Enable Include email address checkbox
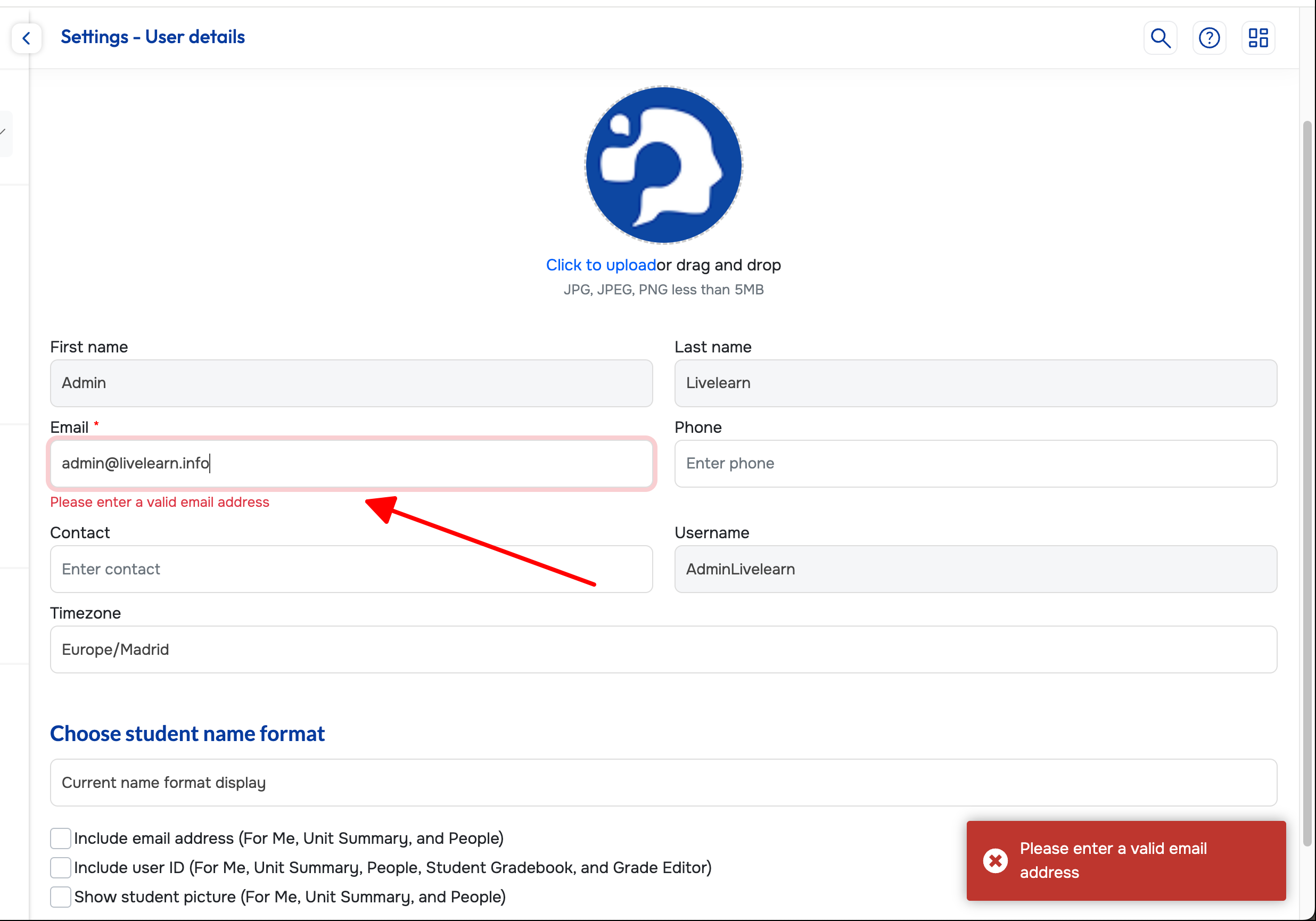The width and height of the screenshot is (1316, 921). click(60, 838)
